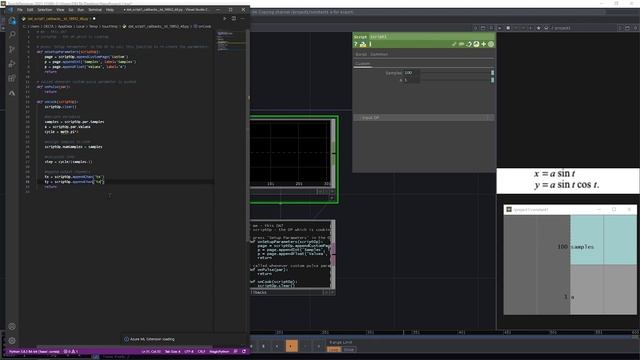Viewport: 640px width, 360px height.
Task: Open the operator info icon in parameter header
Action: [370, 44]
